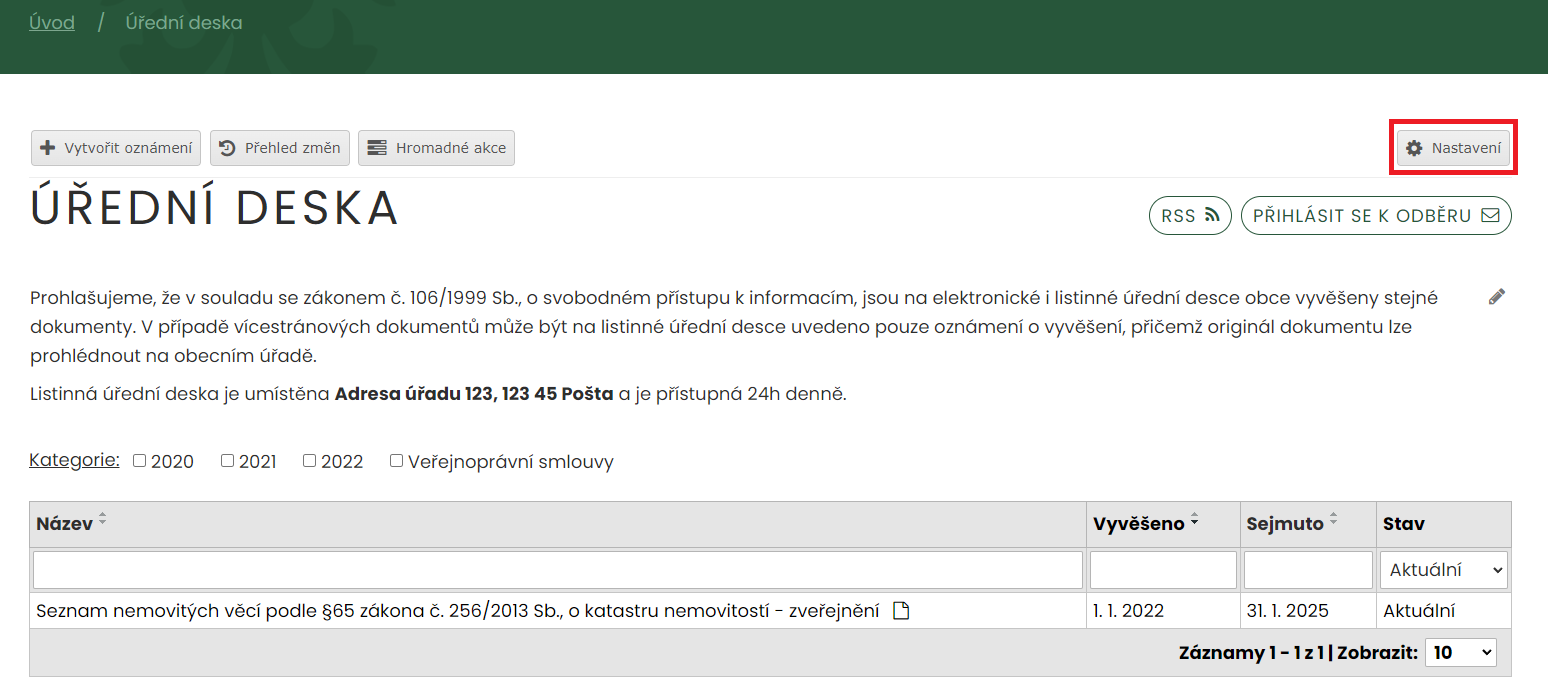
Task: Open Hromadné akce bulk actions
Action: (436, 148)
